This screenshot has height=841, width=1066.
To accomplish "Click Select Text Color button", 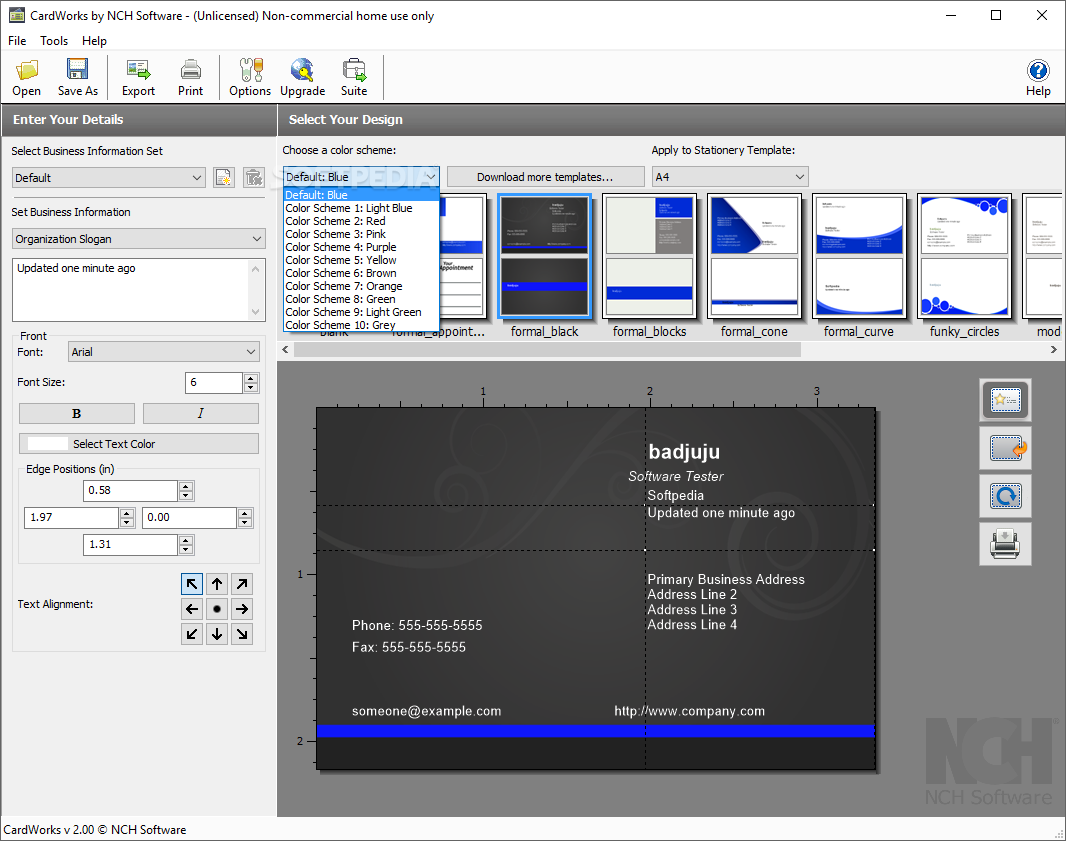I will click(x=139, y=444).
